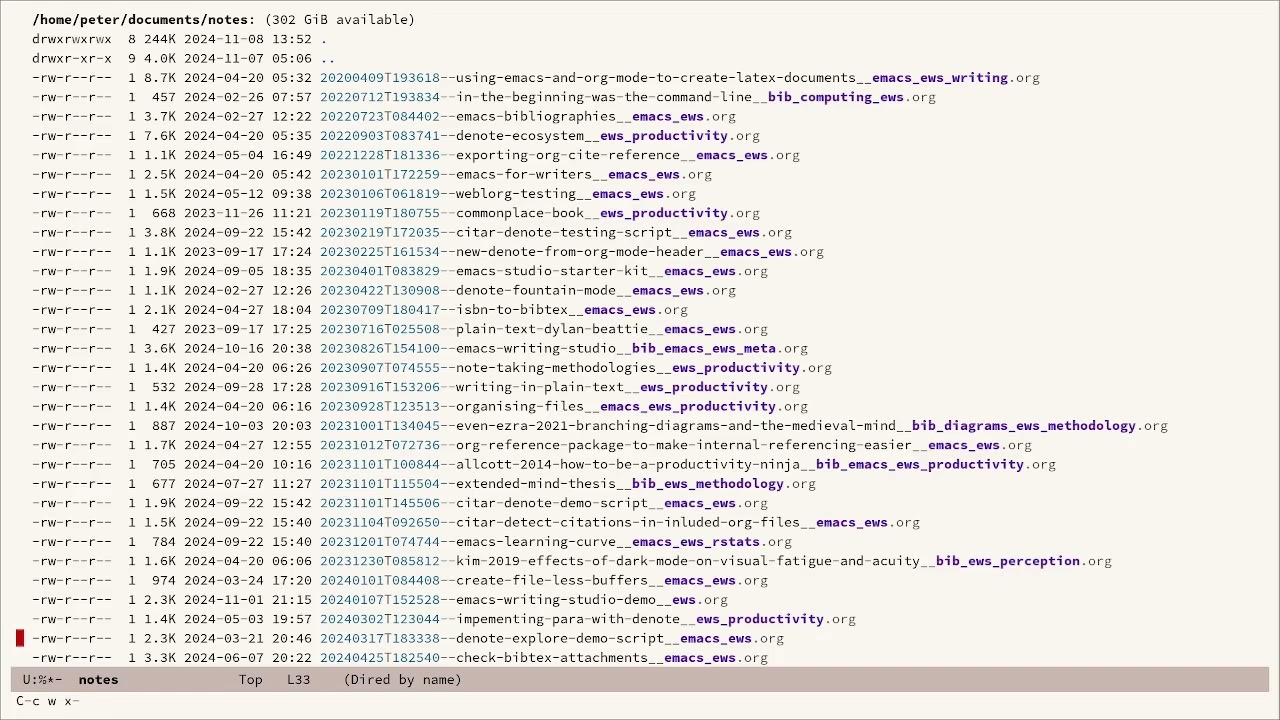The width and height of the screenshot is (1280, 720).
Task: Open citar-denote-demo-script file
Action: click(x=544, y=503)
